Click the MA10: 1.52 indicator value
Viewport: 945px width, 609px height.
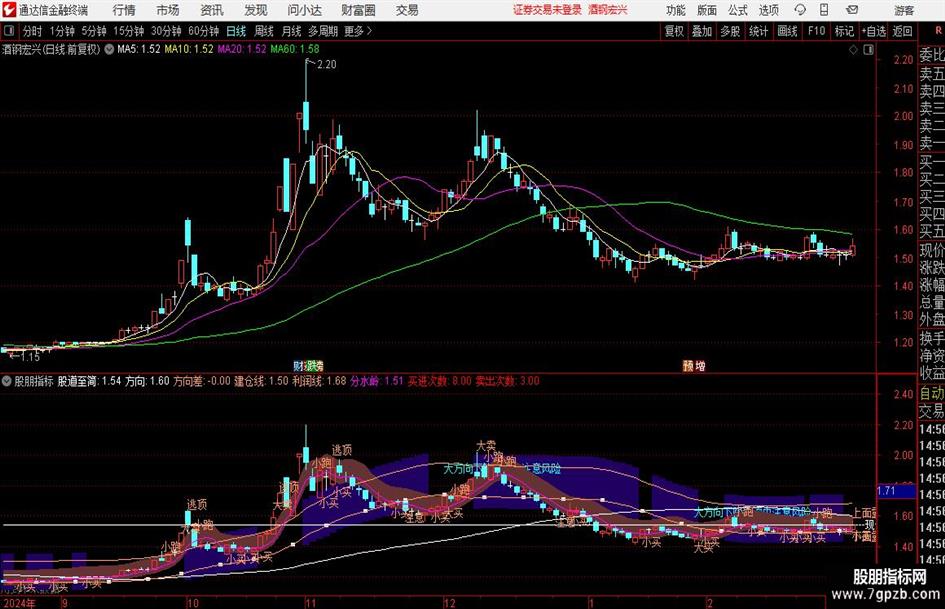(x=189, y=49)
